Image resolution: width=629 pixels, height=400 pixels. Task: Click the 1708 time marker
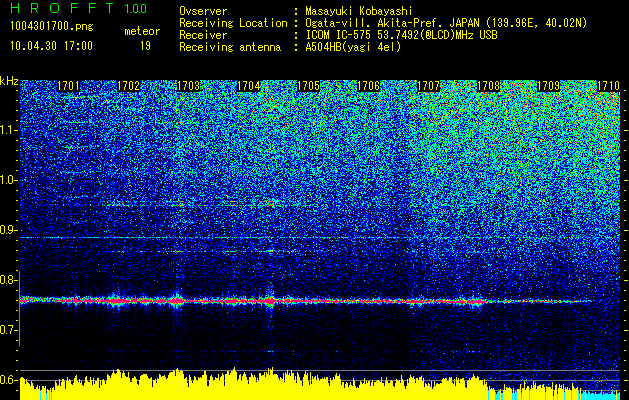click(489, 86)
